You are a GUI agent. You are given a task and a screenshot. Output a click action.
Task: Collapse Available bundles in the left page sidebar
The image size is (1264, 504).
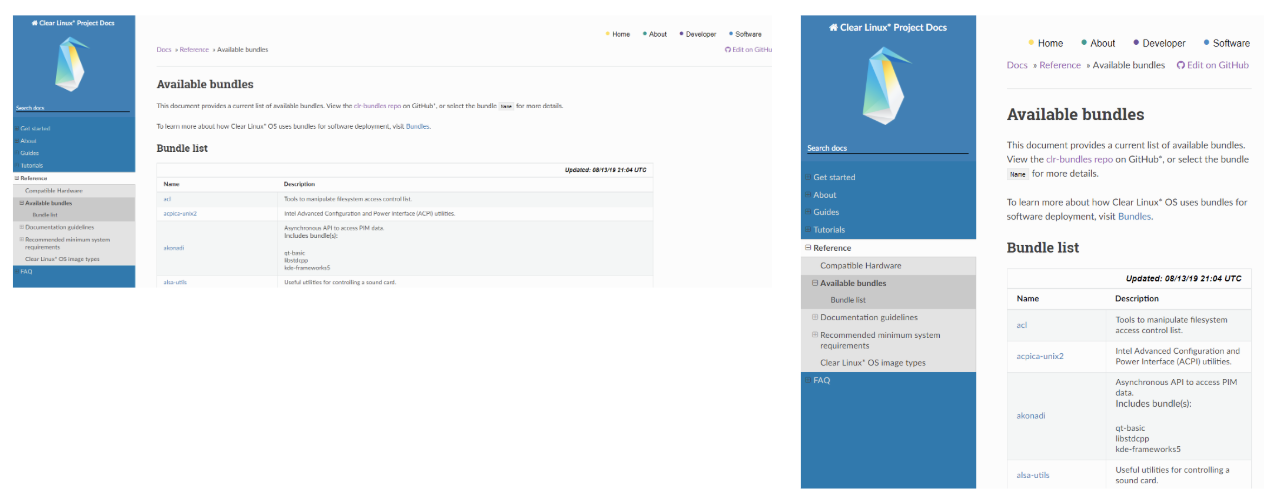pos(21,203)
